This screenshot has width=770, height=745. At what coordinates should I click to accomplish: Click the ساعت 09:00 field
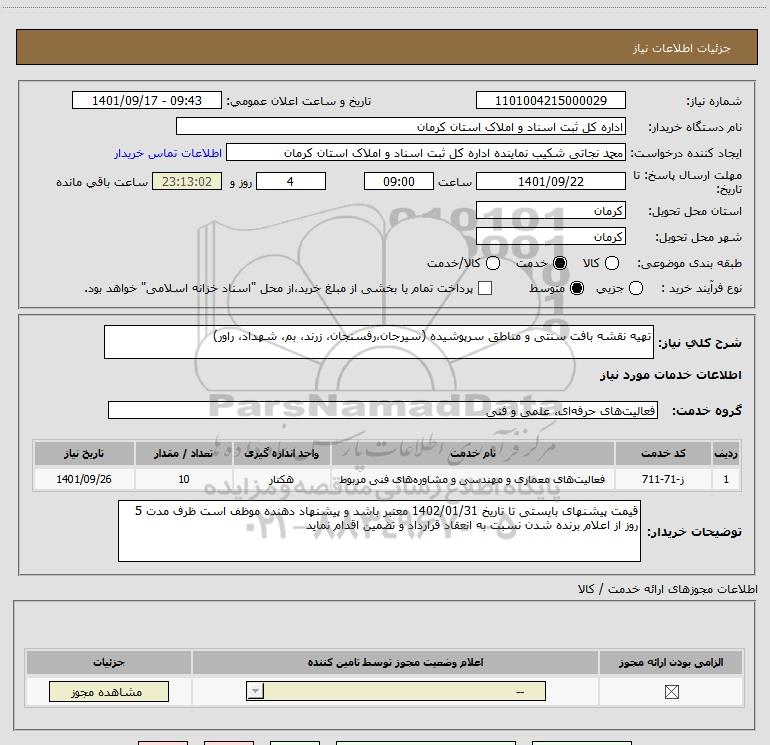pos(399,181)
